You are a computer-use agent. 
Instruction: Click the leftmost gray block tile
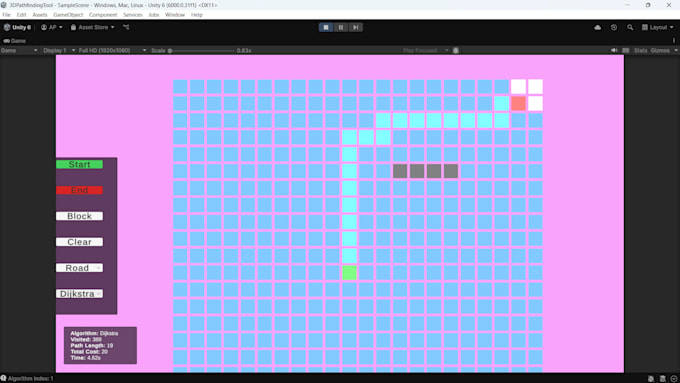coord(400,171)
